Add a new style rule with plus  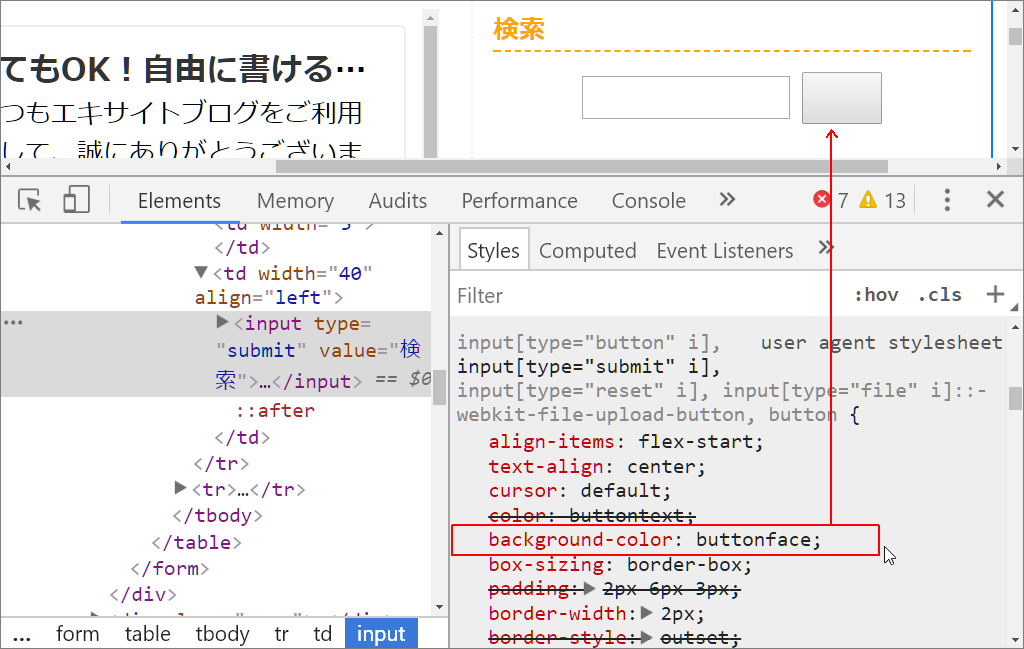point(995,294)
